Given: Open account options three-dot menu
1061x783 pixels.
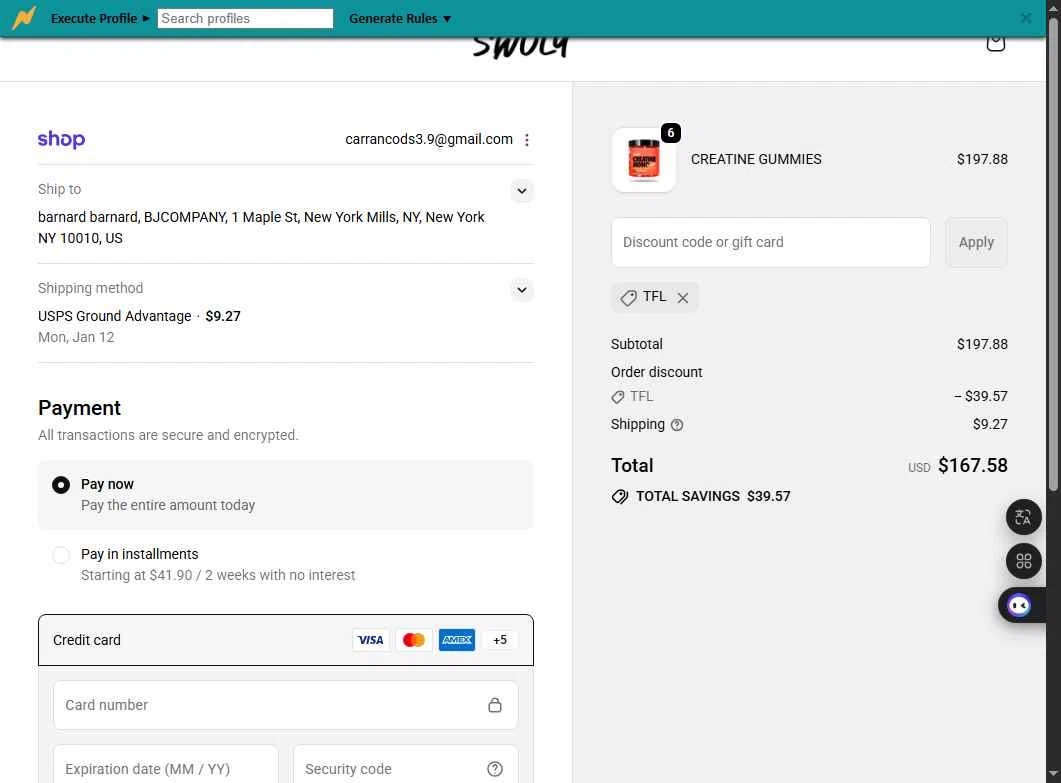Looking at the screenshot, I should tap(526, 139).
